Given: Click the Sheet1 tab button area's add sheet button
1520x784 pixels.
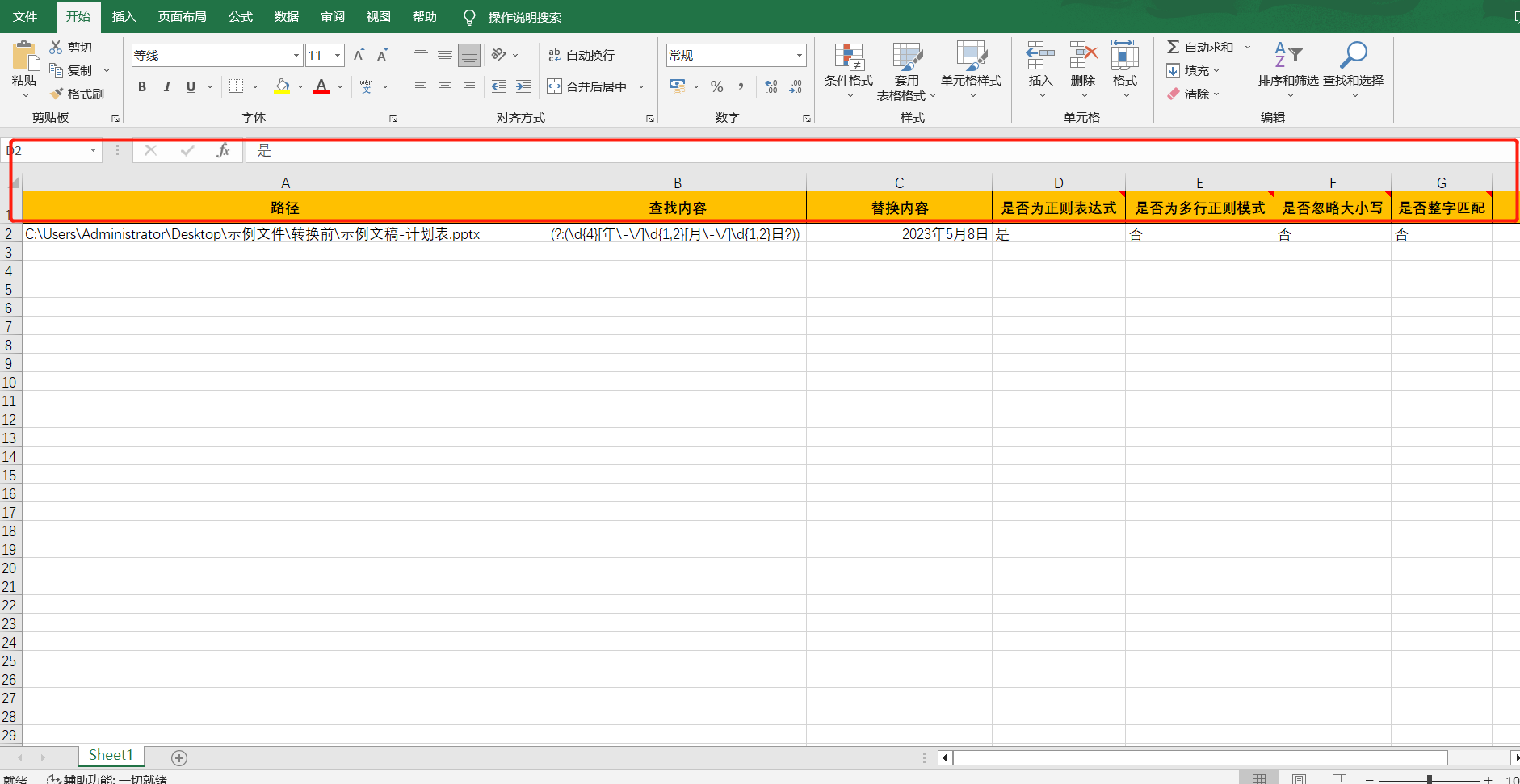Looking at the screenshot, I should pyautogui.click(x=178, y=757).
